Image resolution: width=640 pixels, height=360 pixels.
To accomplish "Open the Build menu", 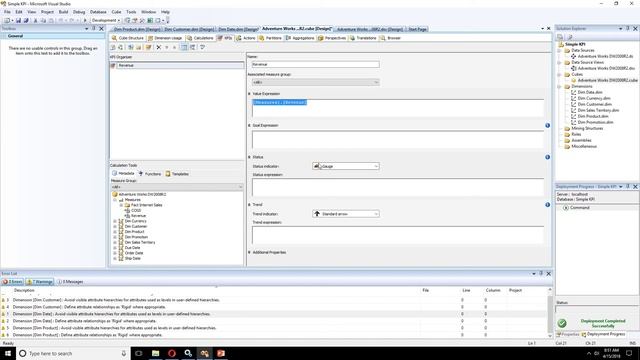I will (x=63, y=12).
